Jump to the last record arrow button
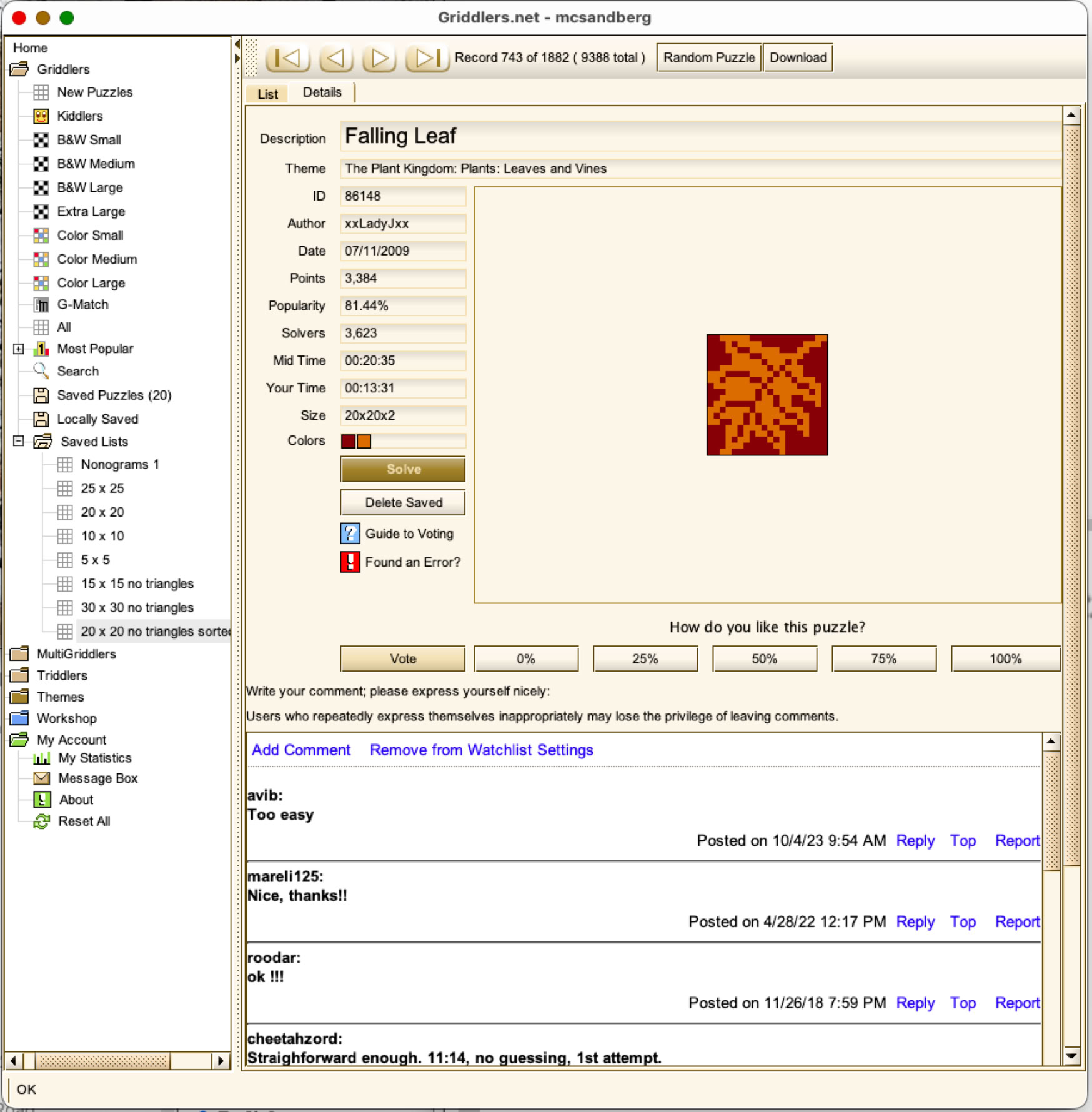This screenshot has width=1092, height=1112. pos(427,58)
